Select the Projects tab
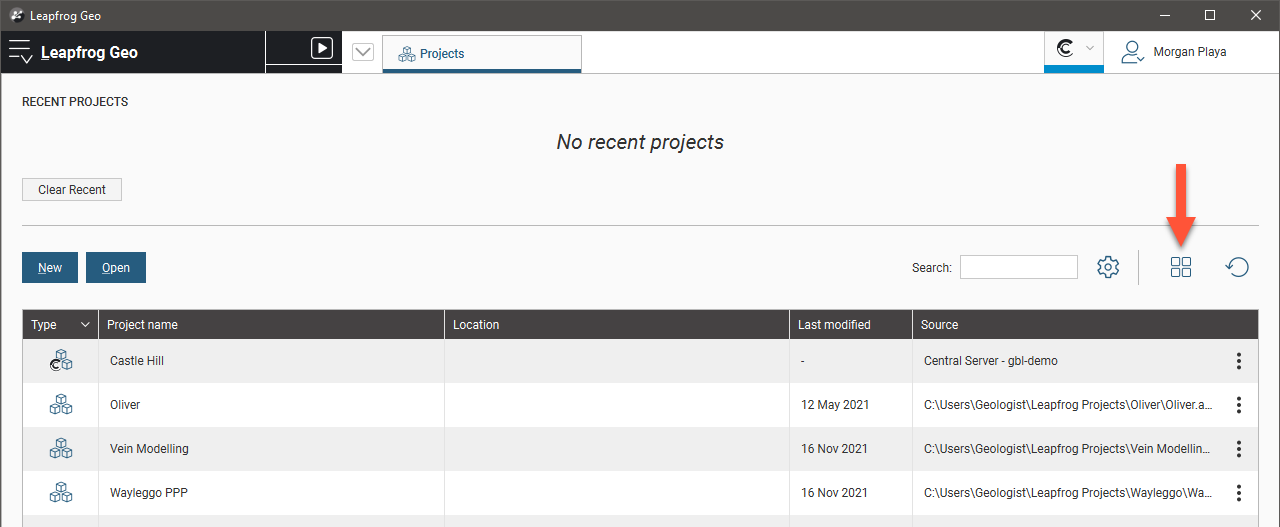This screenshot has width=1280, height=527. click(x=482, y=54)
